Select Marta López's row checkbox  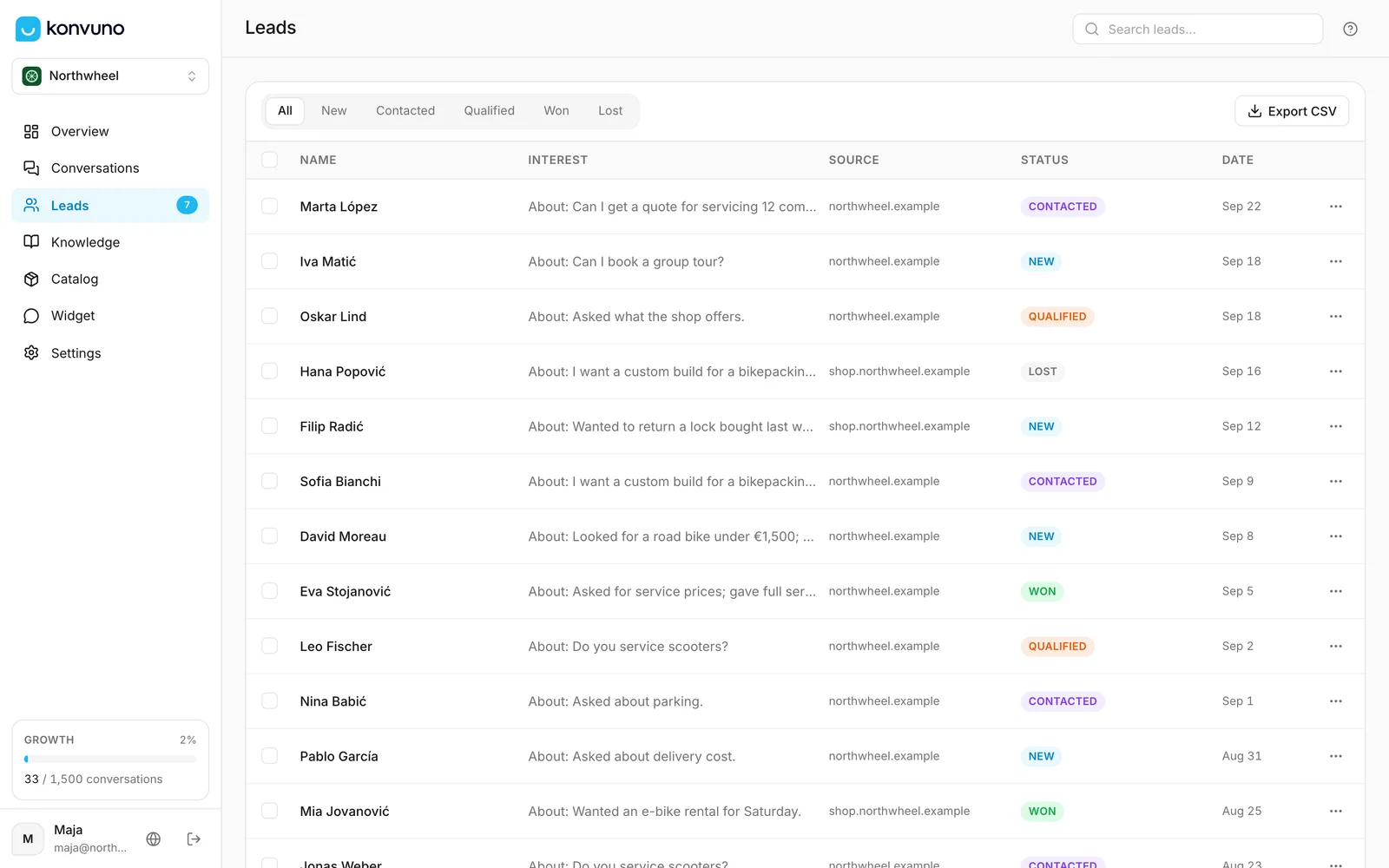coord(270,207)
